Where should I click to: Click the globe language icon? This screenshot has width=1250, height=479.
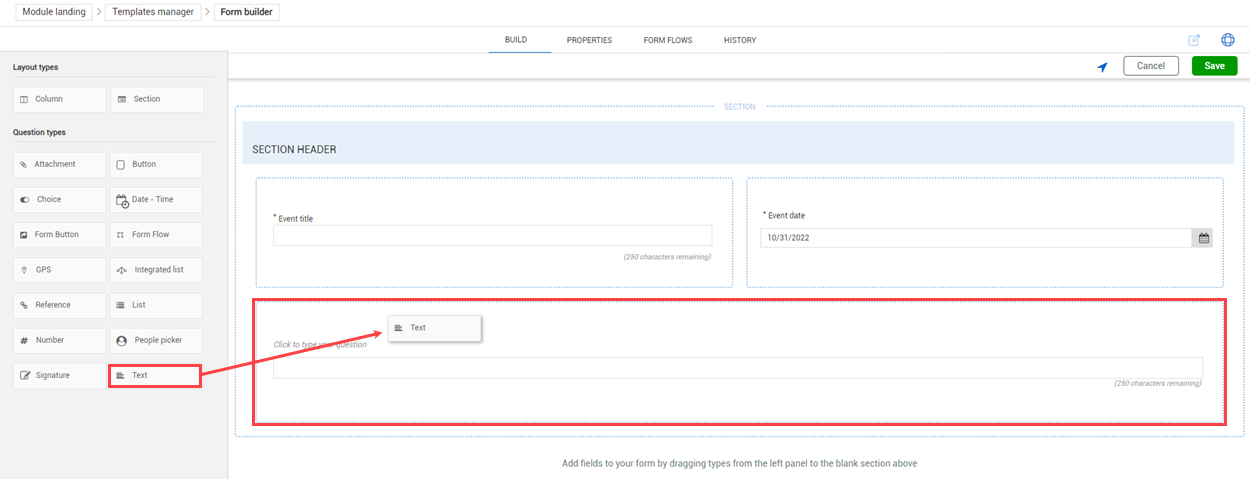(x=1228, y=40)
